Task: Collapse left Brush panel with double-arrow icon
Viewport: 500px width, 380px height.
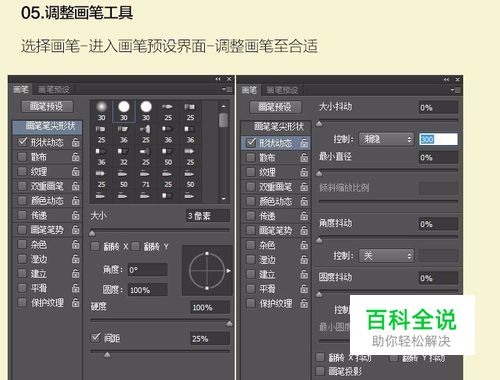Action: tap(218, 79)
